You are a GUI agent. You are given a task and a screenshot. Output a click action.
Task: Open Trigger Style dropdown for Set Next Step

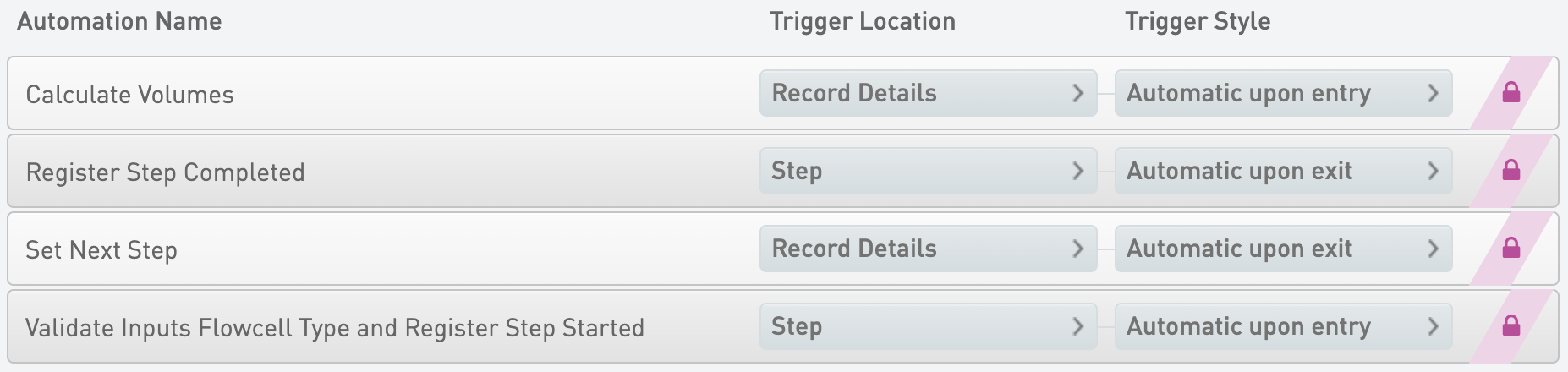click(1283, 249)
